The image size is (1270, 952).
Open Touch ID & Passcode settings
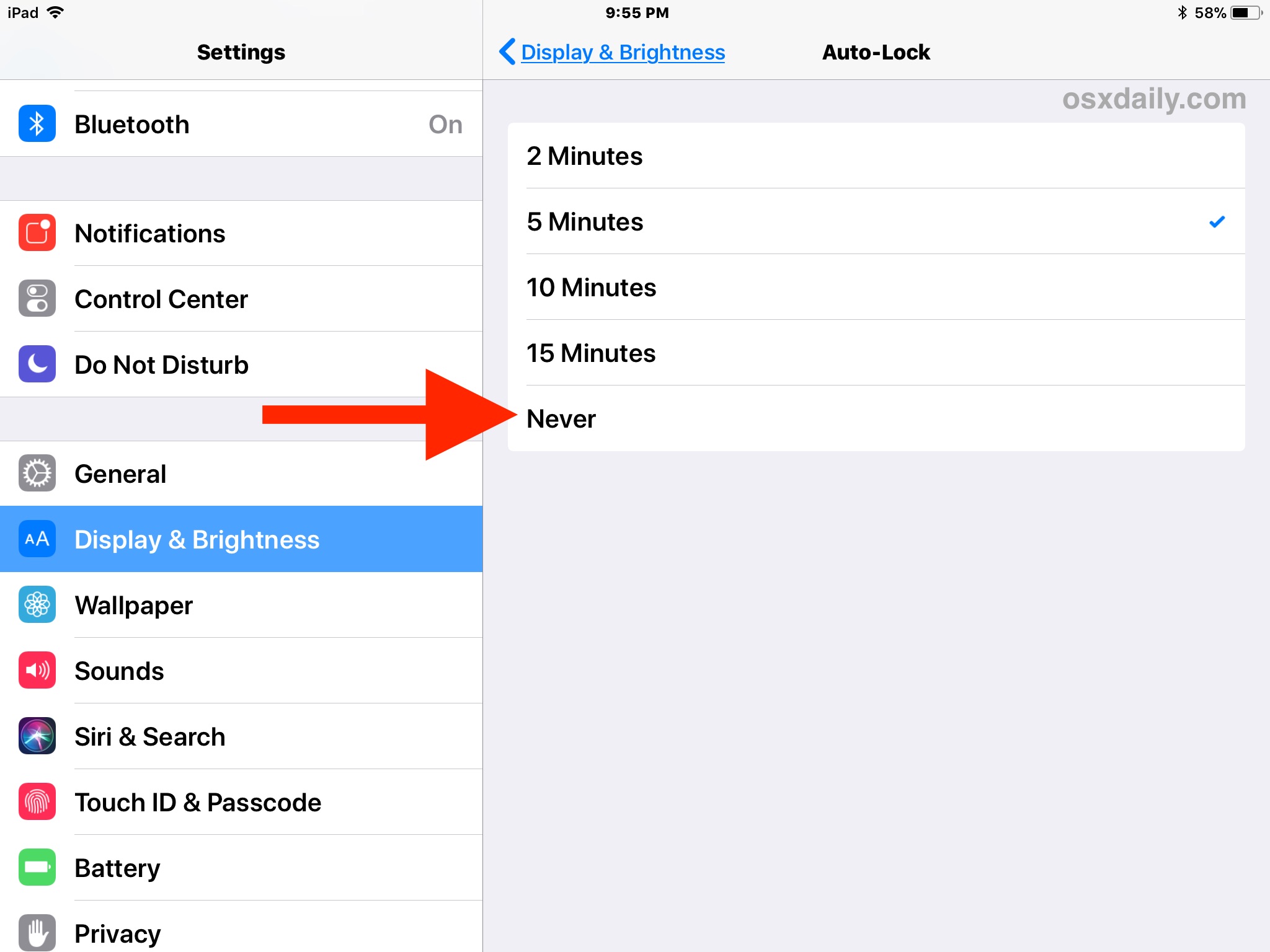click(x=239, y=801)
